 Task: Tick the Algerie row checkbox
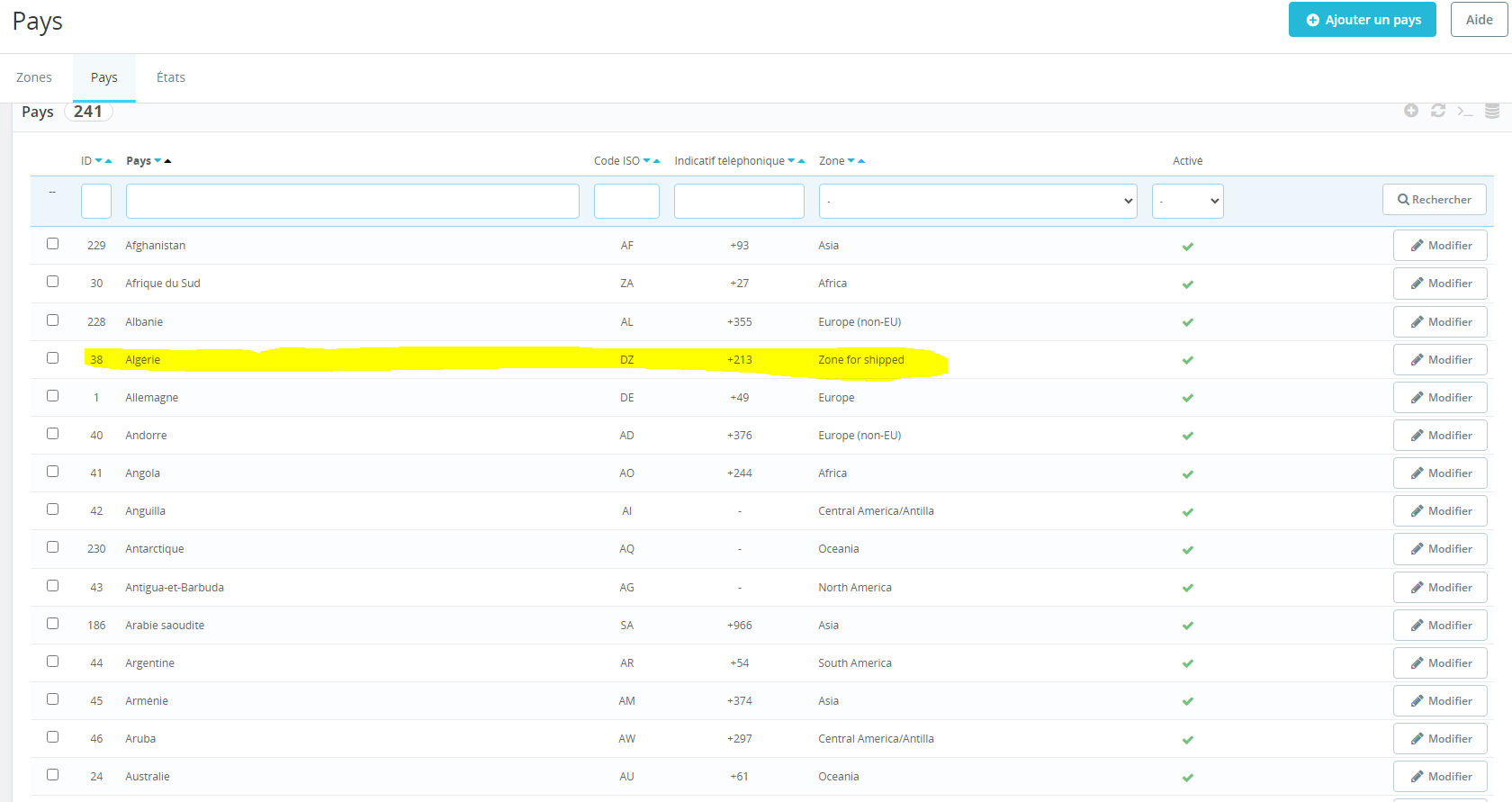tap(52, 357)
